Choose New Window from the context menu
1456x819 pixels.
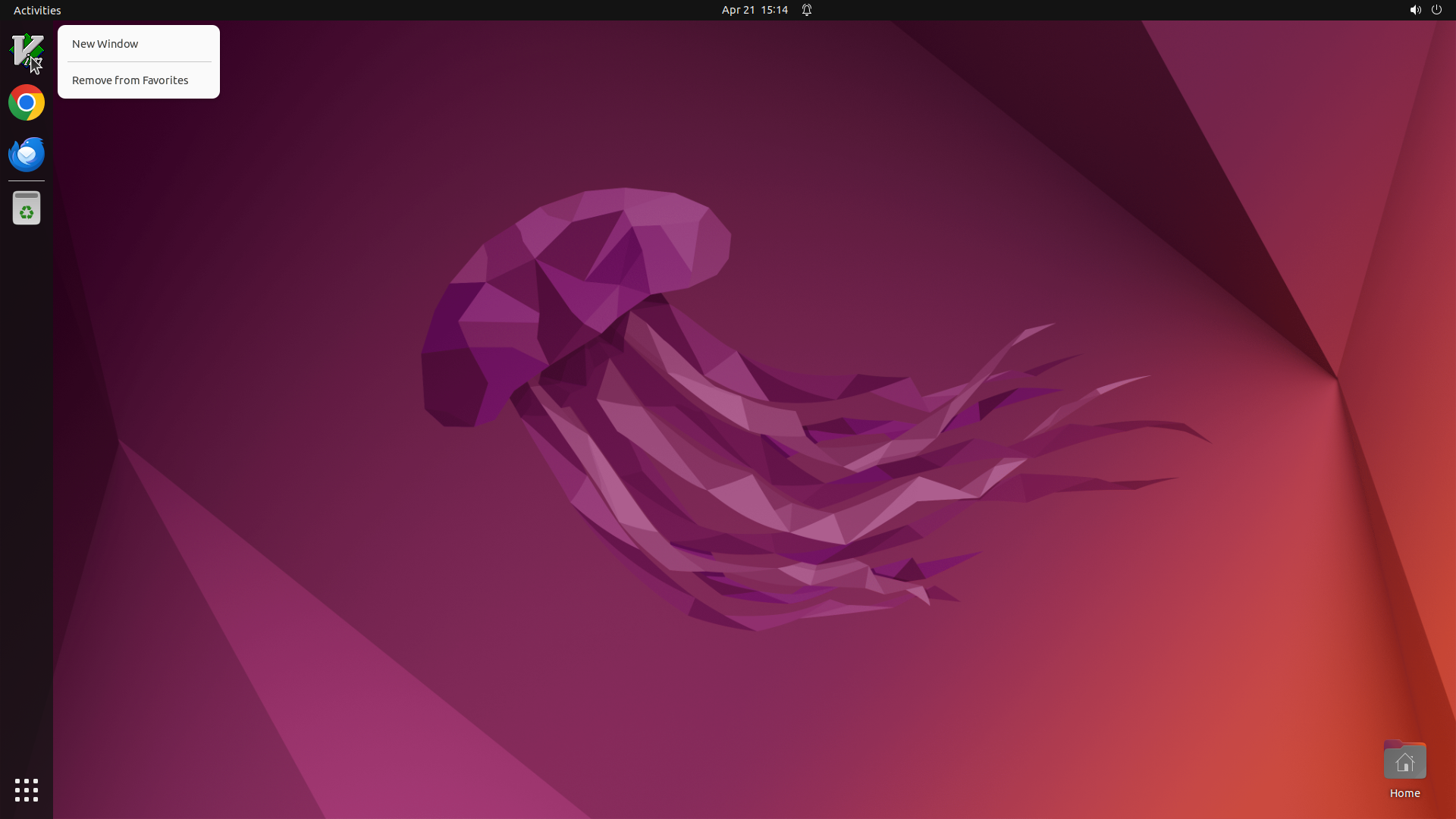point(105,44)
